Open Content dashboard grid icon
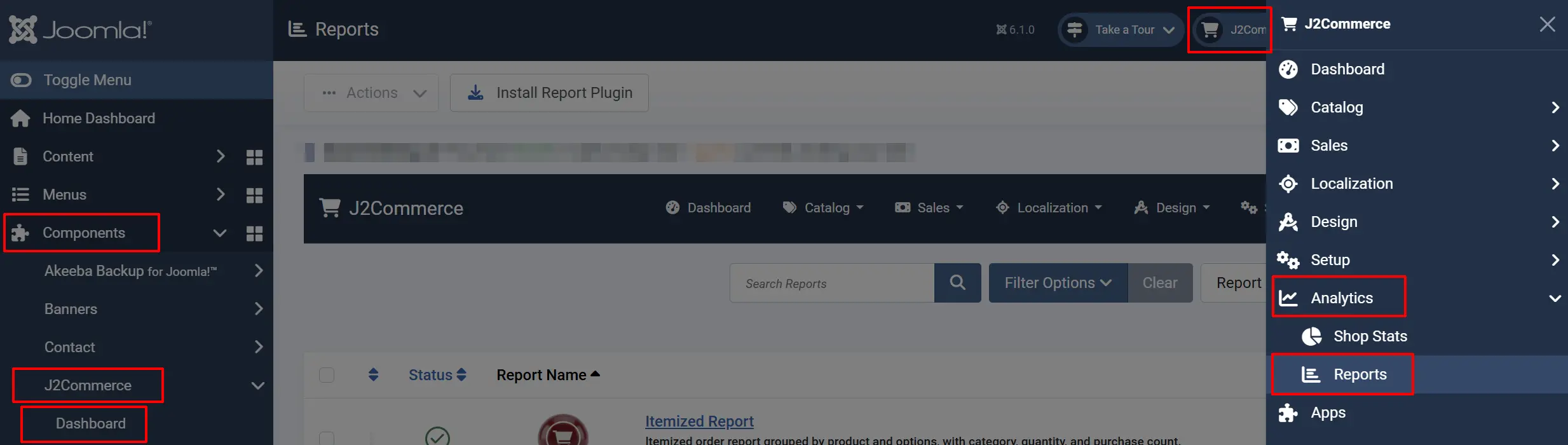 [x=254, y=157]
